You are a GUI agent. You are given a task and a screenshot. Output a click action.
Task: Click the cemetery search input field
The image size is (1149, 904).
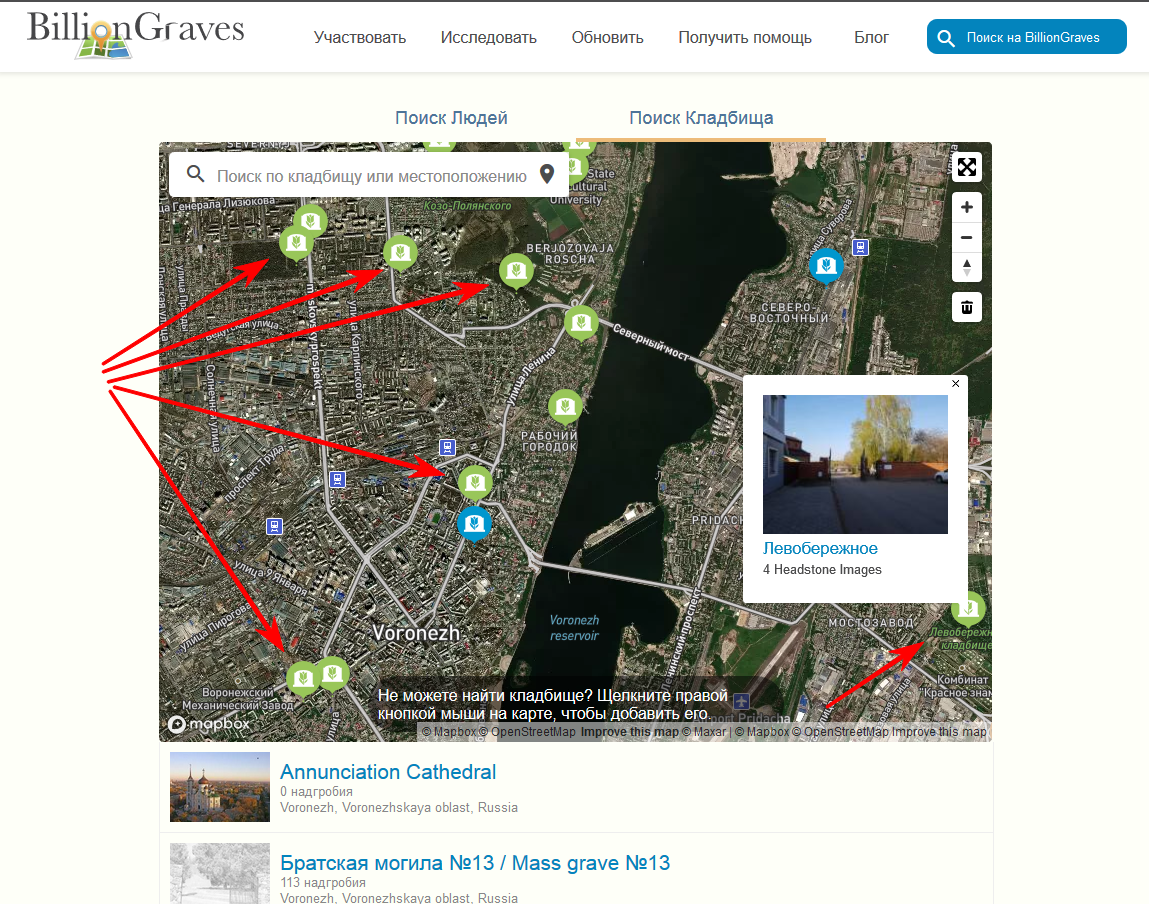(372, 176)
